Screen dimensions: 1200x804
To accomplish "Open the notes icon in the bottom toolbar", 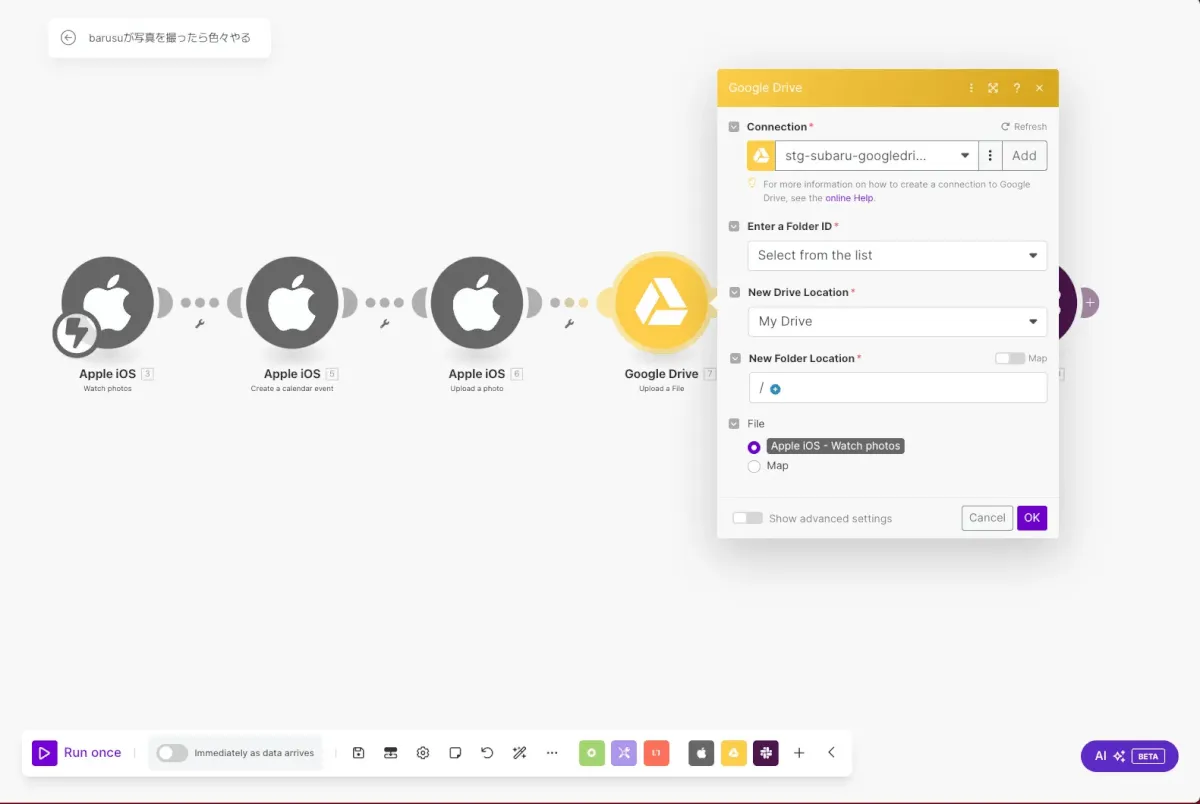I will point(455,753).
